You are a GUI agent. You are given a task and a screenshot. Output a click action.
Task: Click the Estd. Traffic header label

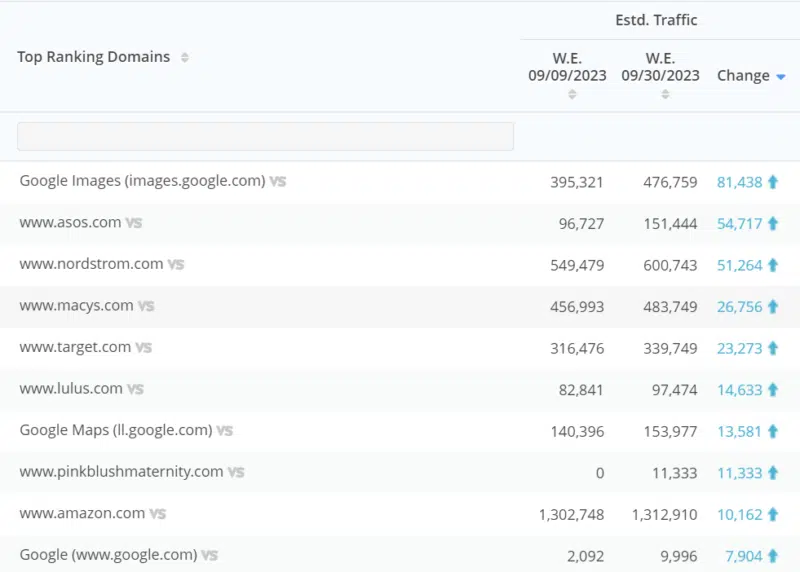point(656,20)
